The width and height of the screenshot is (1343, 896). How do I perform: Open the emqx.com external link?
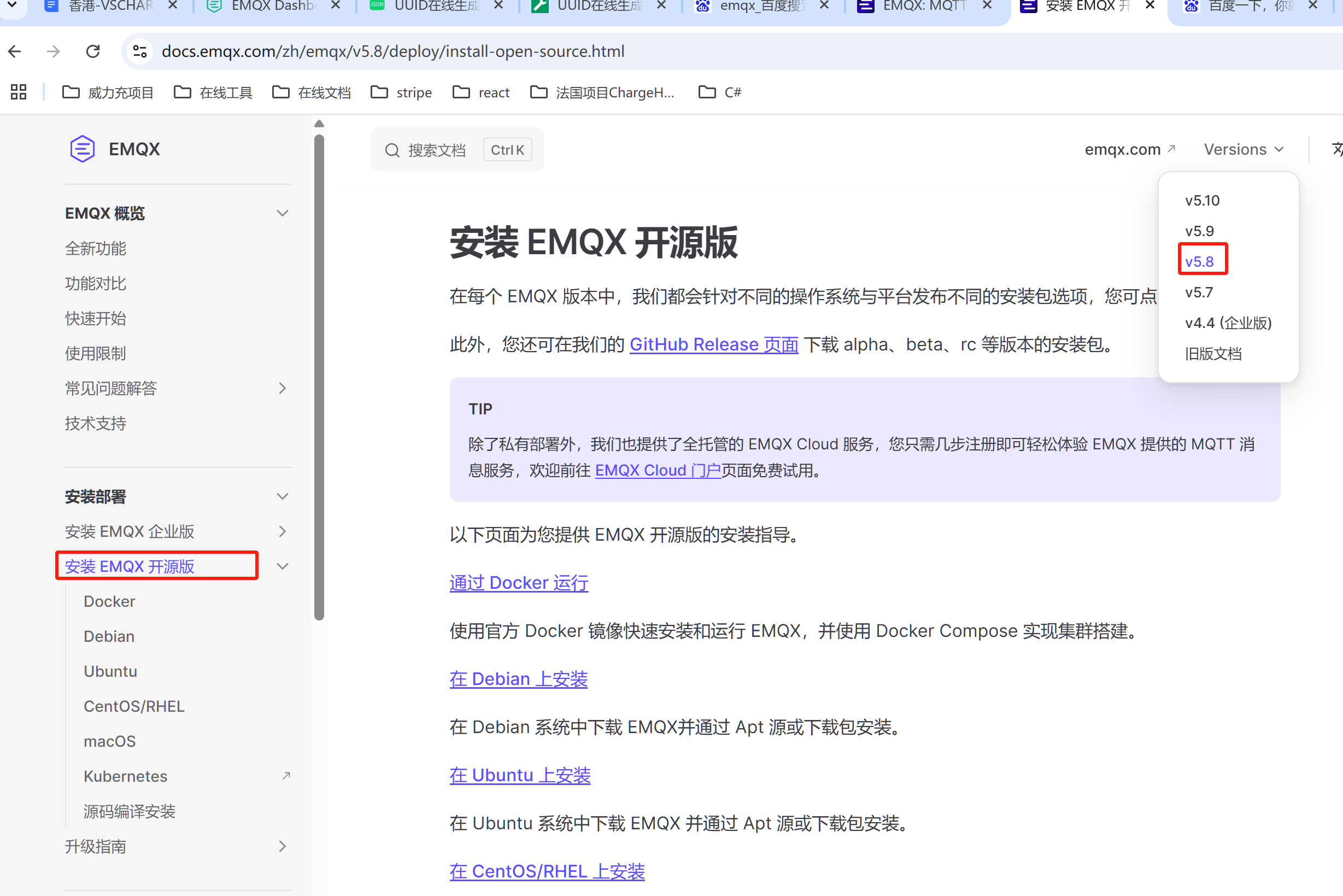tap(1129, 149)
